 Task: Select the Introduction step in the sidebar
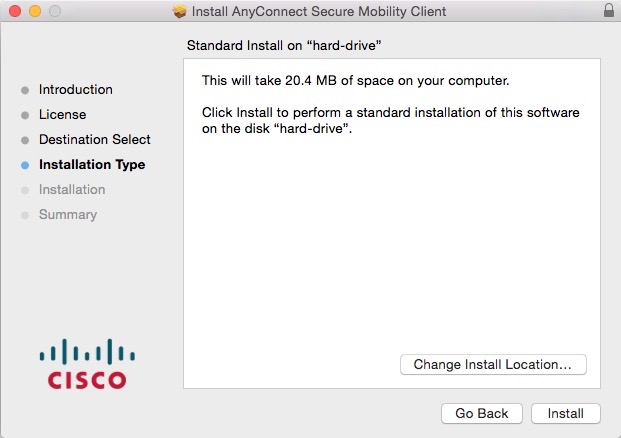pyautogui.click(x=75, y=90)
